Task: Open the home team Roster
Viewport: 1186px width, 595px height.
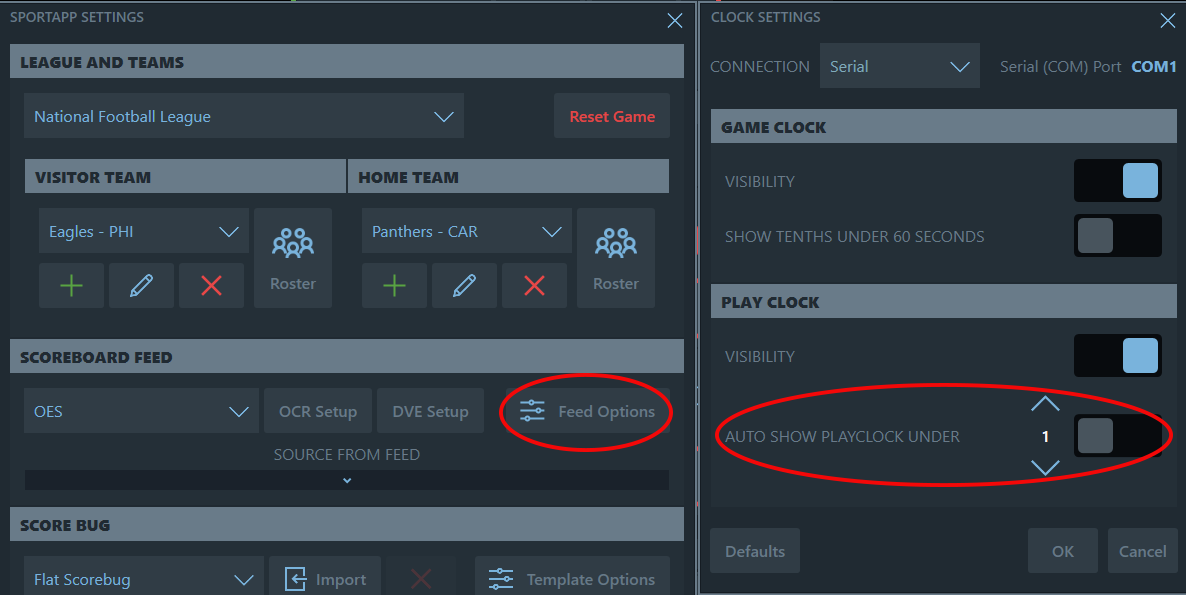Action: coord(616,258)
